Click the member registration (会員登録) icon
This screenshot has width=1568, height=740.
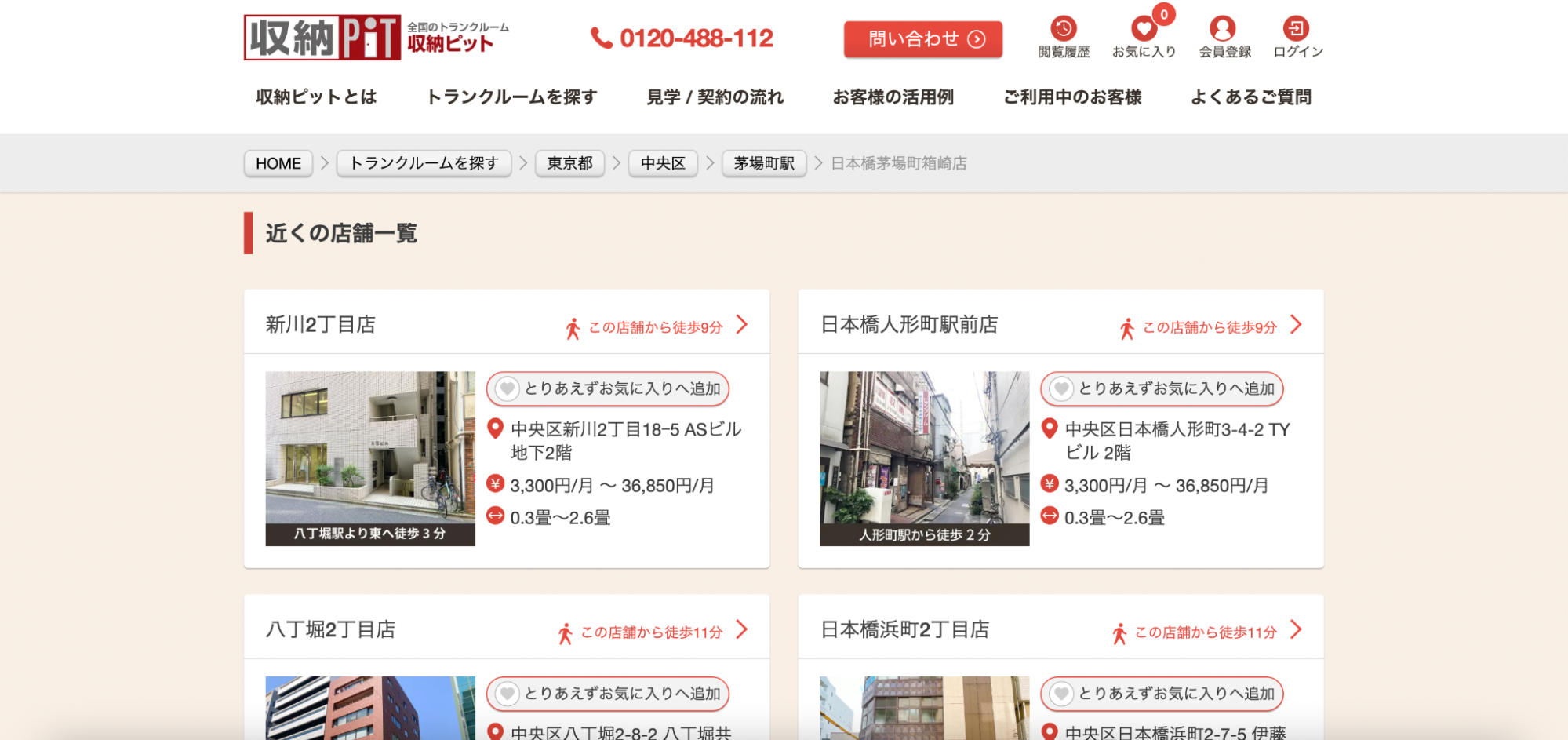point(1222,30)
